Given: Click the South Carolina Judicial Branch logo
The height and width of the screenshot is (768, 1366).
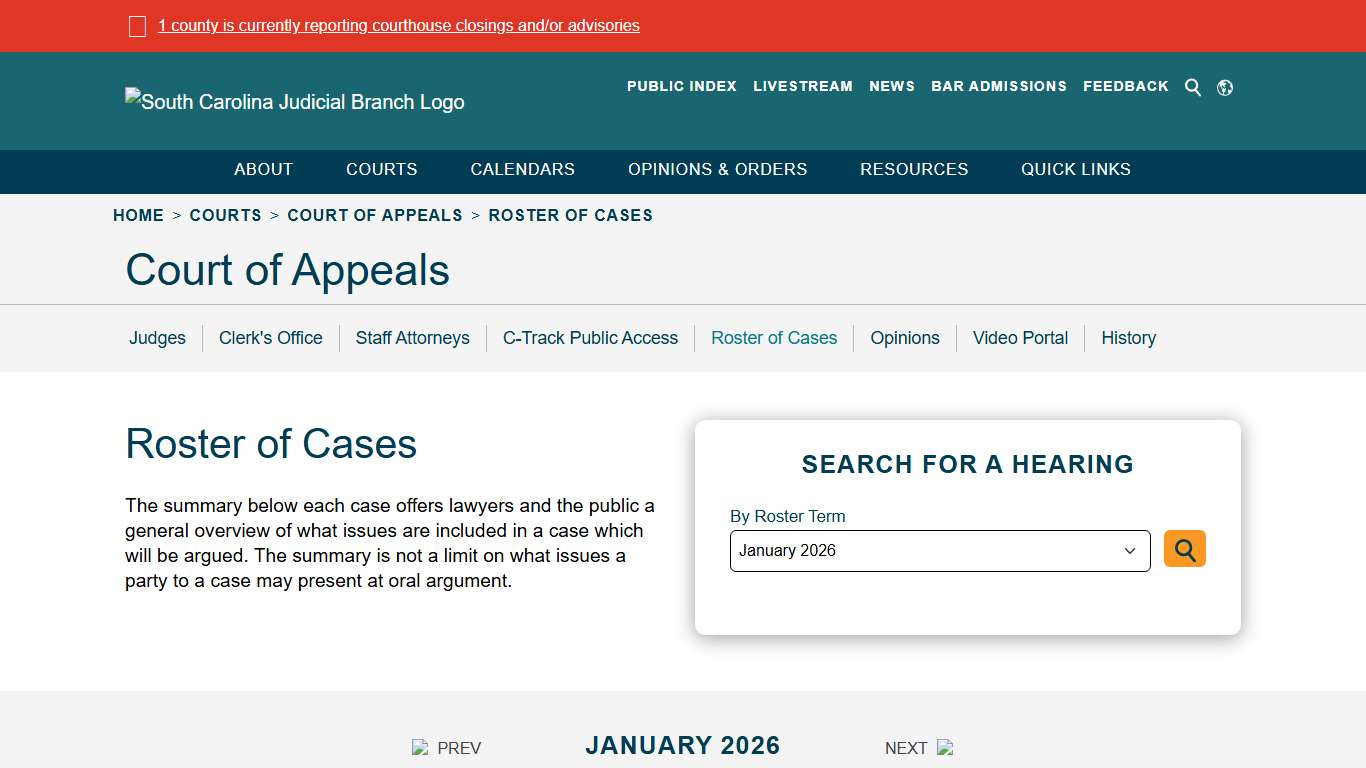Looking at the screenshot, I should coord(294,101).
